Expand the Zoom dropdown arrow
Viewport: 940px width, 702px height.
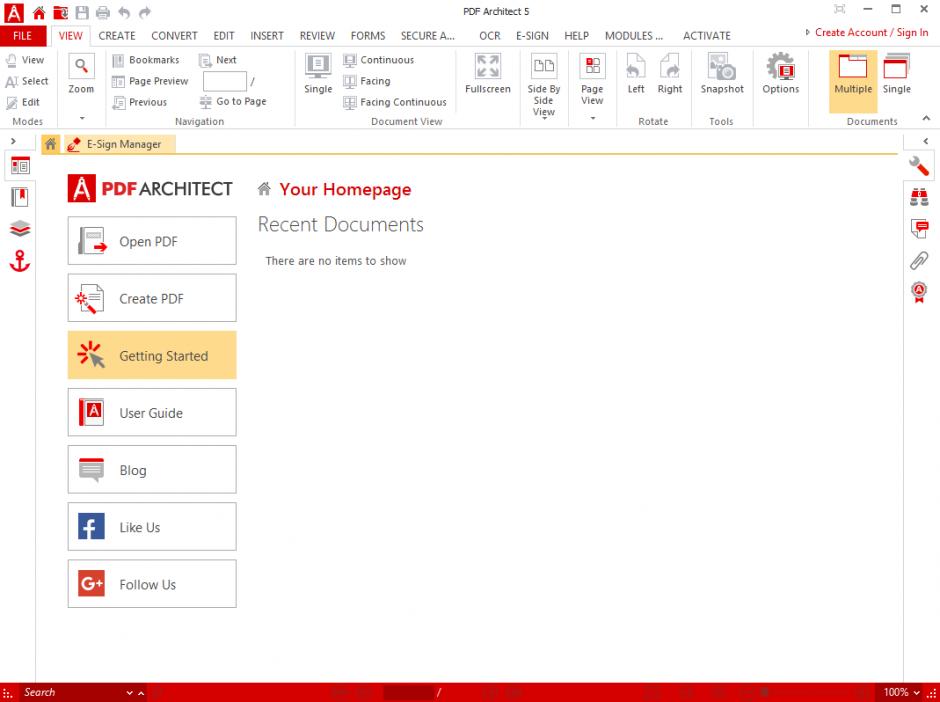click(81, 118)
